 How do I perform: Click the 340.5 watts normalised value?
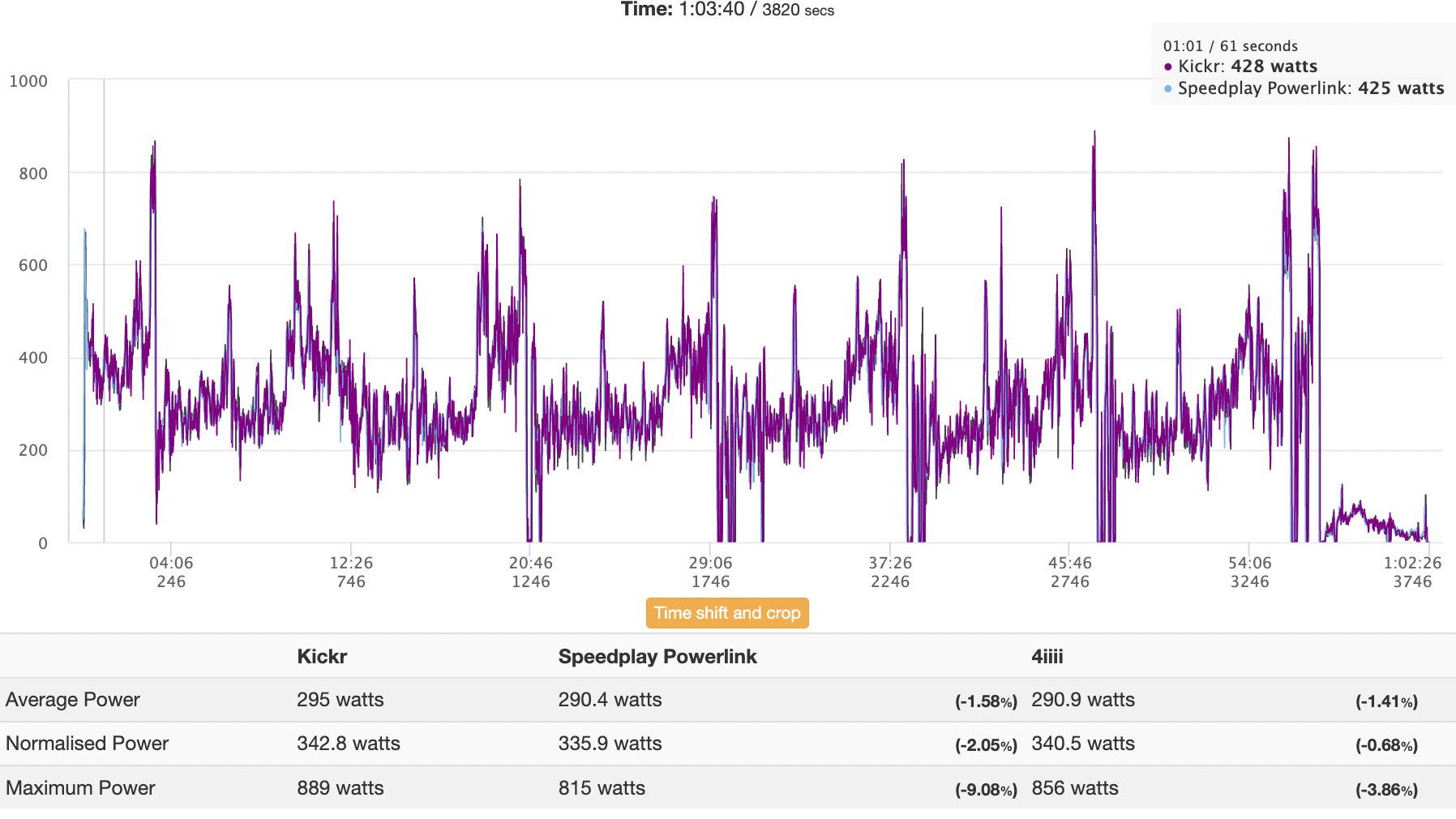(x=1083, y=744)
